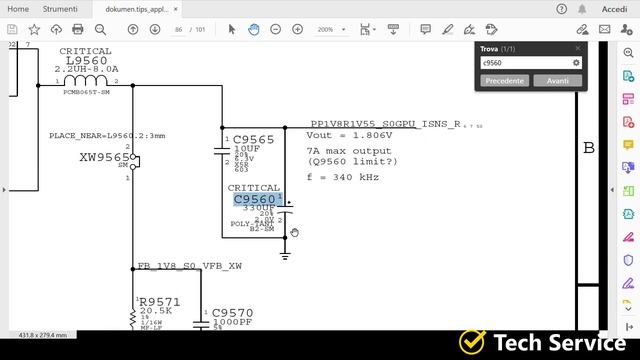The image size is (640, 360).
Task: Add a comment note
Action: 425,29
